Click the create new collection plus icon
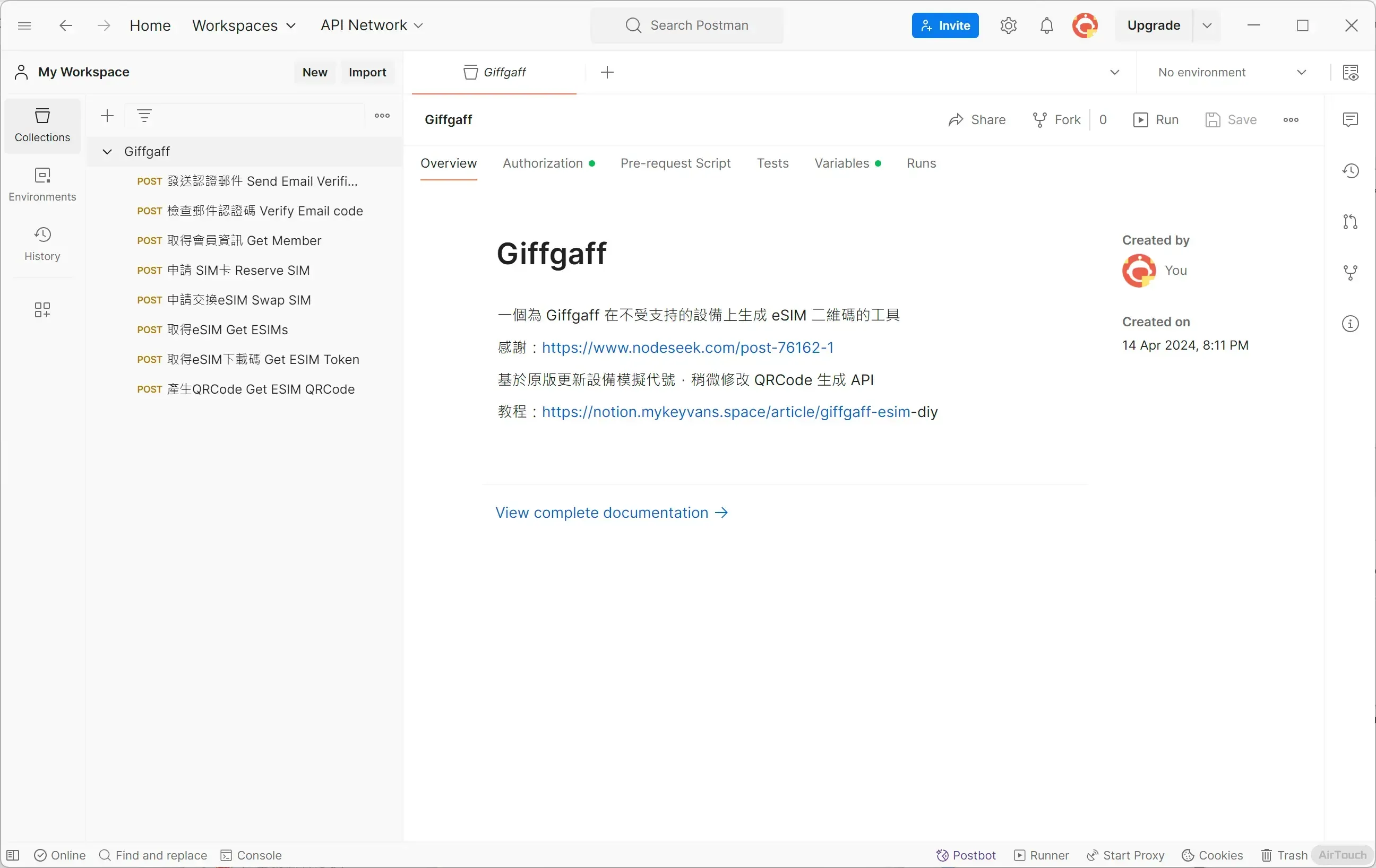Image resolution: width=1376 pixels, height=868 pixels. (x=107, y=116)
